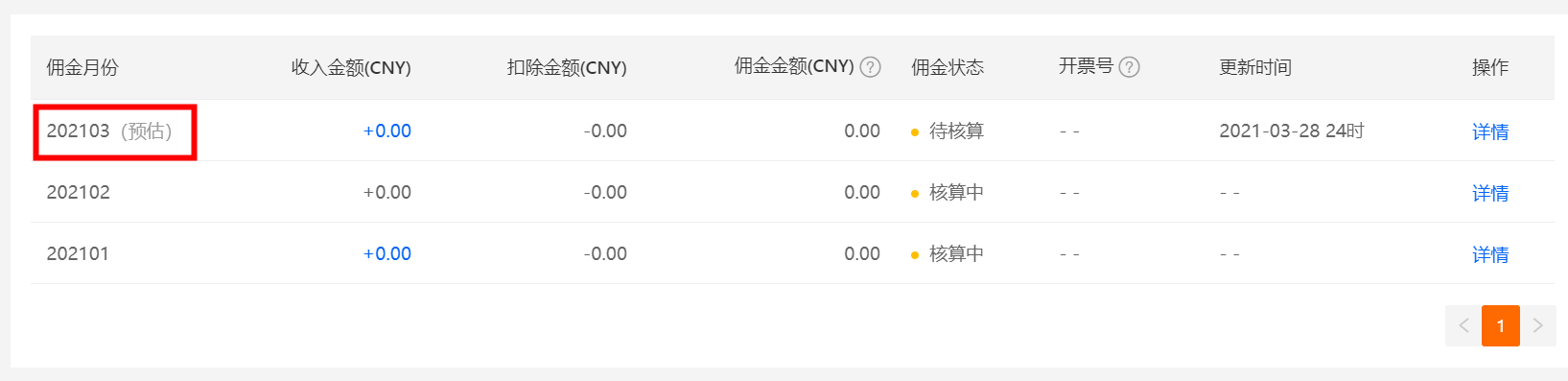Open 详情 for month 202102

(1490, 193)
